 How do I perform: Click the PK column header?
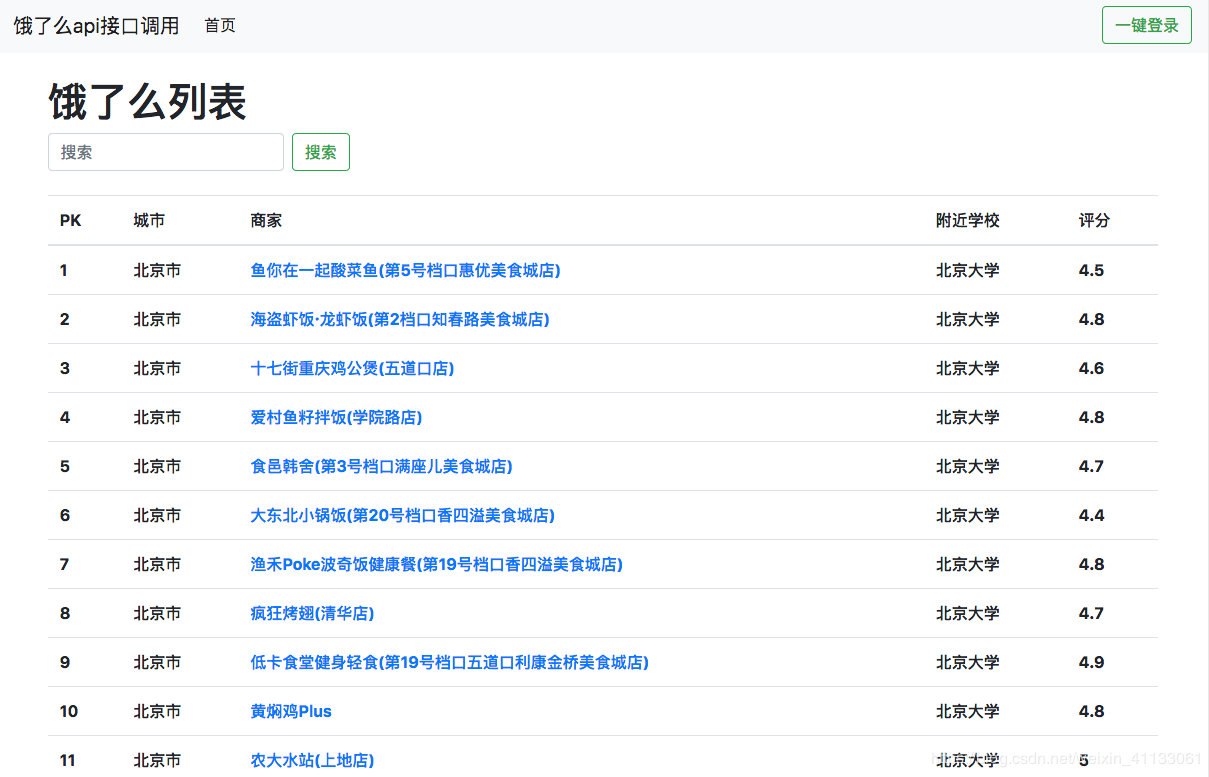coord(70,220)
